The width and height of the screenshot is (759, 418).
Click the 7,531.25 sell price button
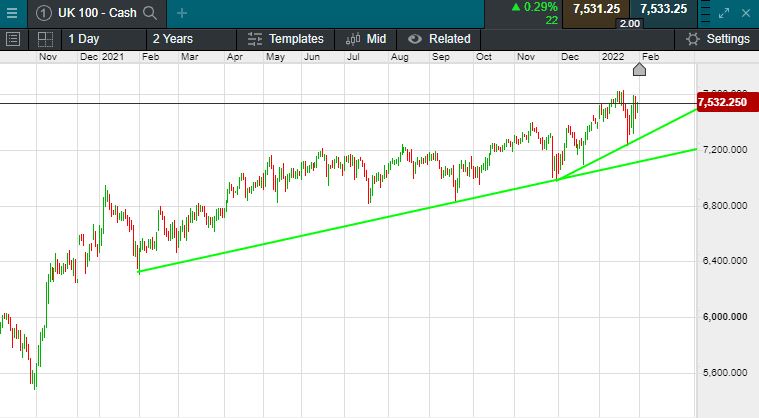point(597,9)
